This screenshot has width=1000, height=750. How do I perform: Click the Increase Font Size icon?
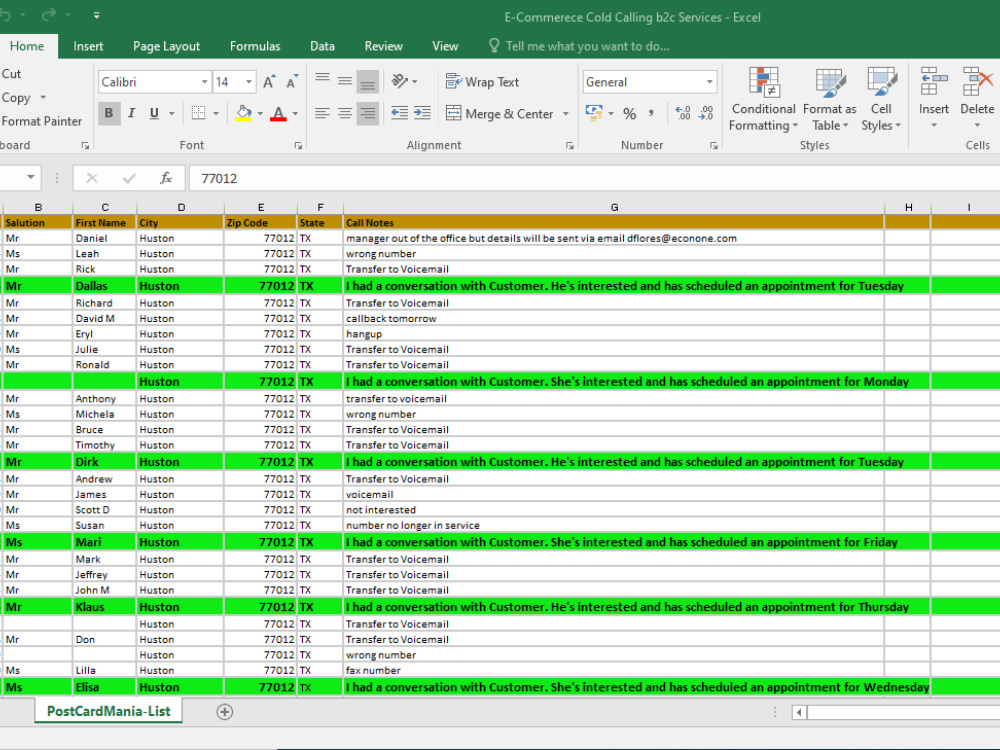[269, 82]
